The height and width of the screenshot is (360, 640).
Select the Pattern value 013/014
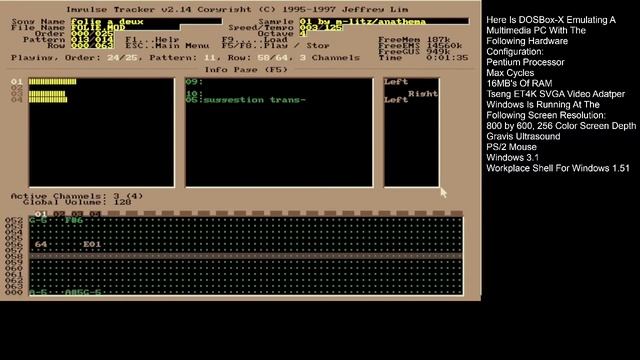click(x=92, y=40)
